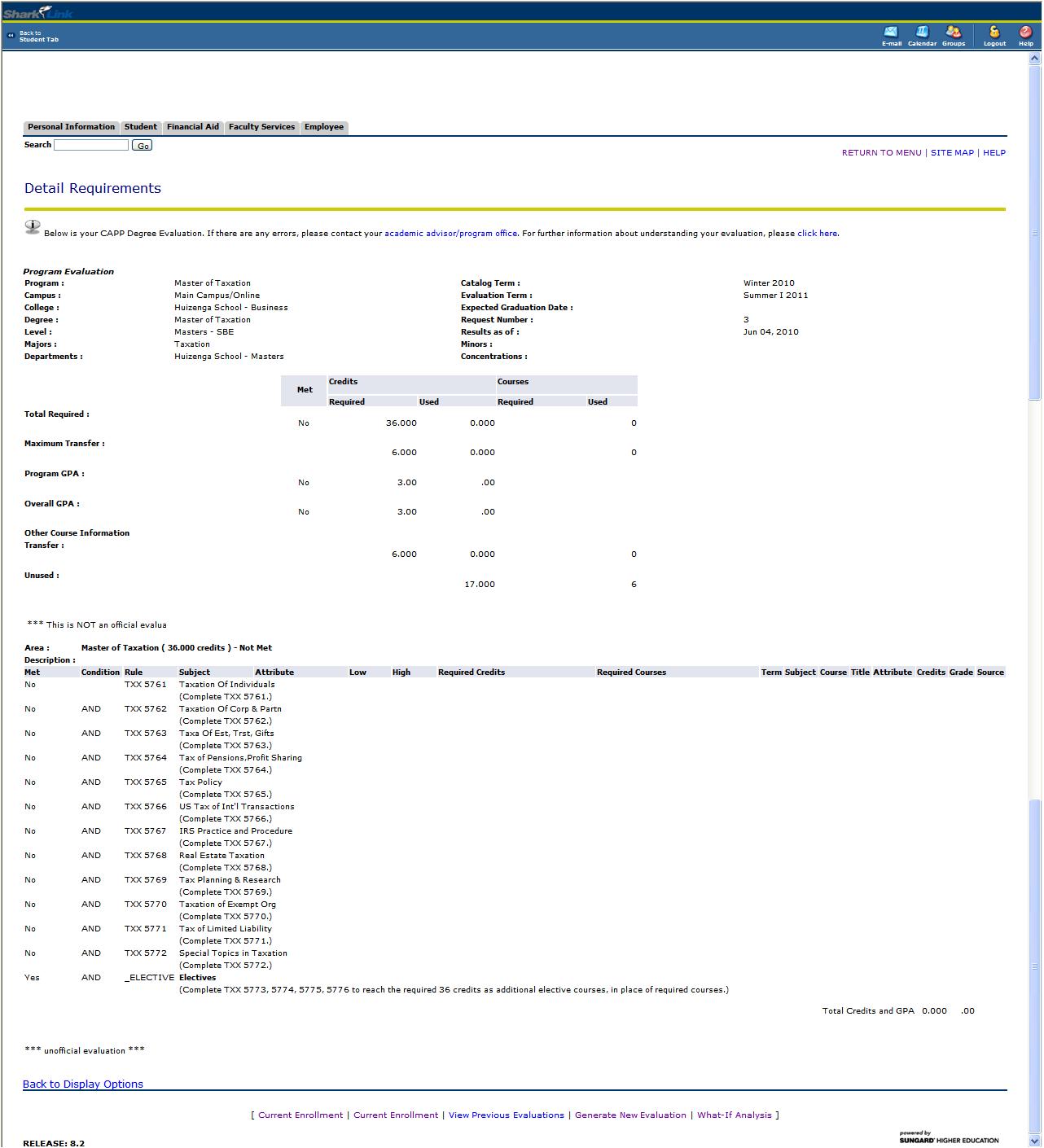
Task: Click 'TXX 5772' rule cell
Action: (x=145, y=953)
